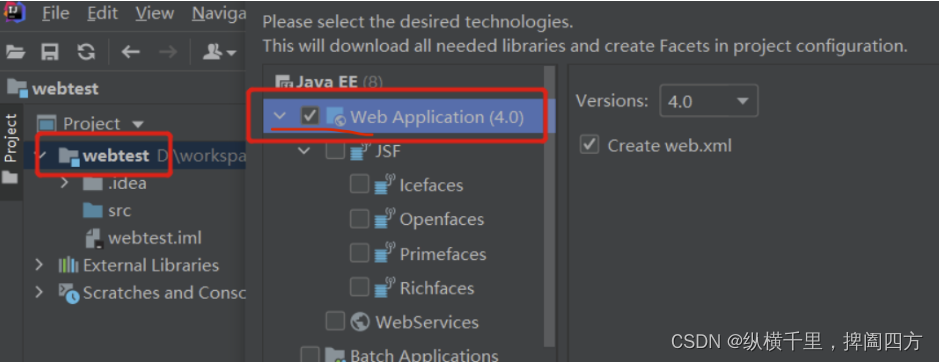Open the Edit menu
This screenshot has height=362, width=939.
pos(101,14)
